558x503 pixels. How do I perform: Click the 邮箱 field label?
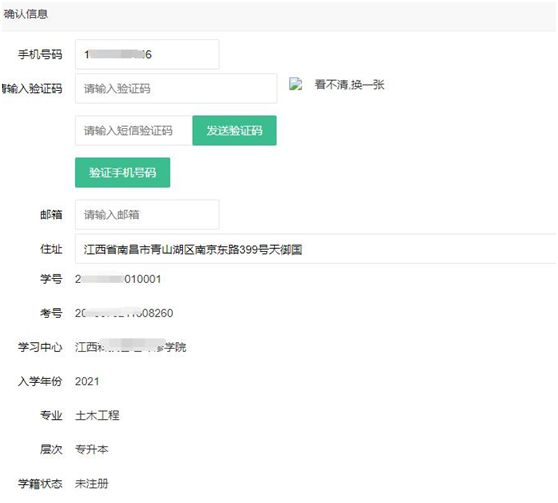pos(51,215)
